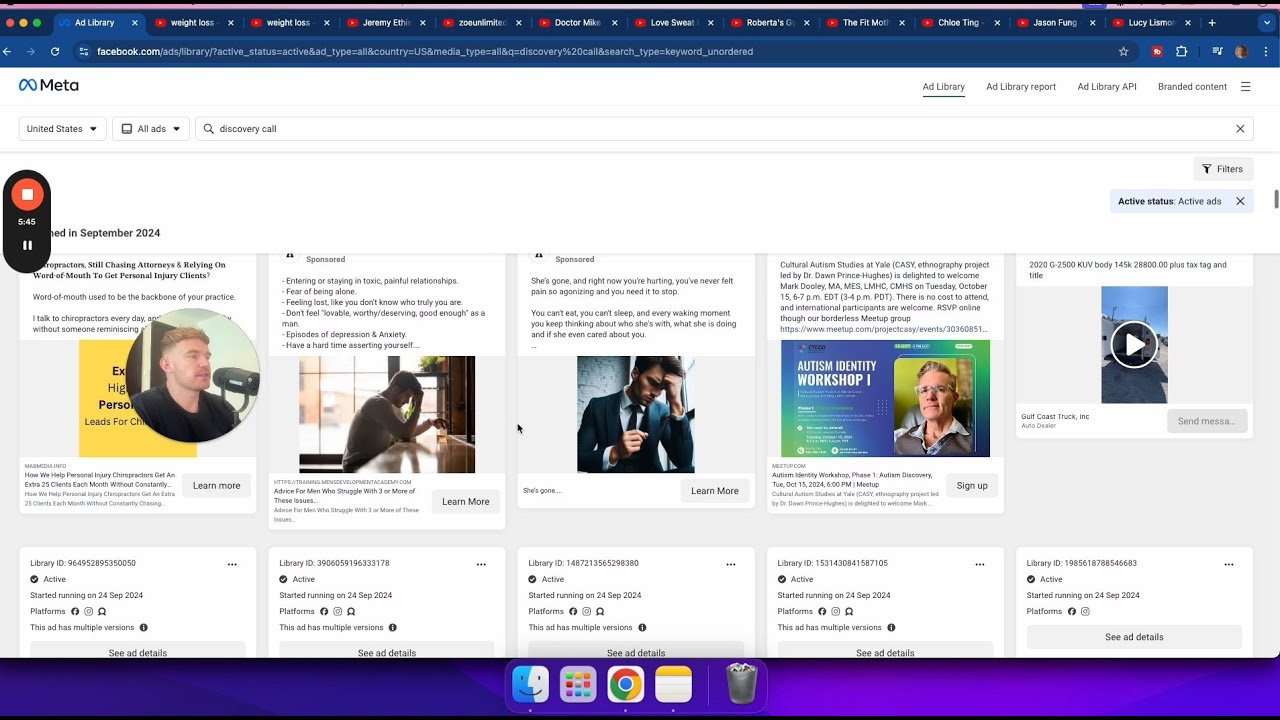Open the meetup.com projectcasy link

click(884, 329)
